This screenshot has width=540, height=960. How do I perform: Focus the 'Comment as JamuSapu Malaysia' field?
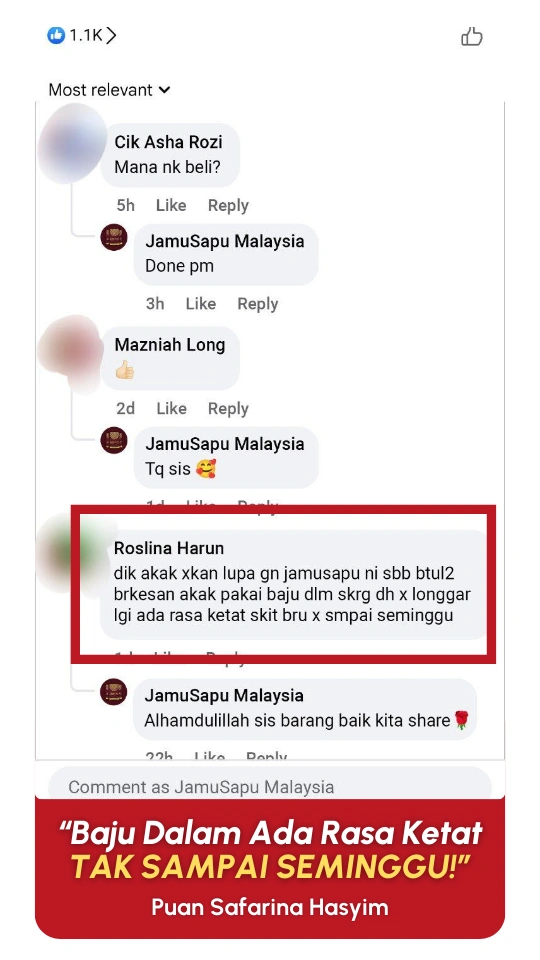point(269,786)
